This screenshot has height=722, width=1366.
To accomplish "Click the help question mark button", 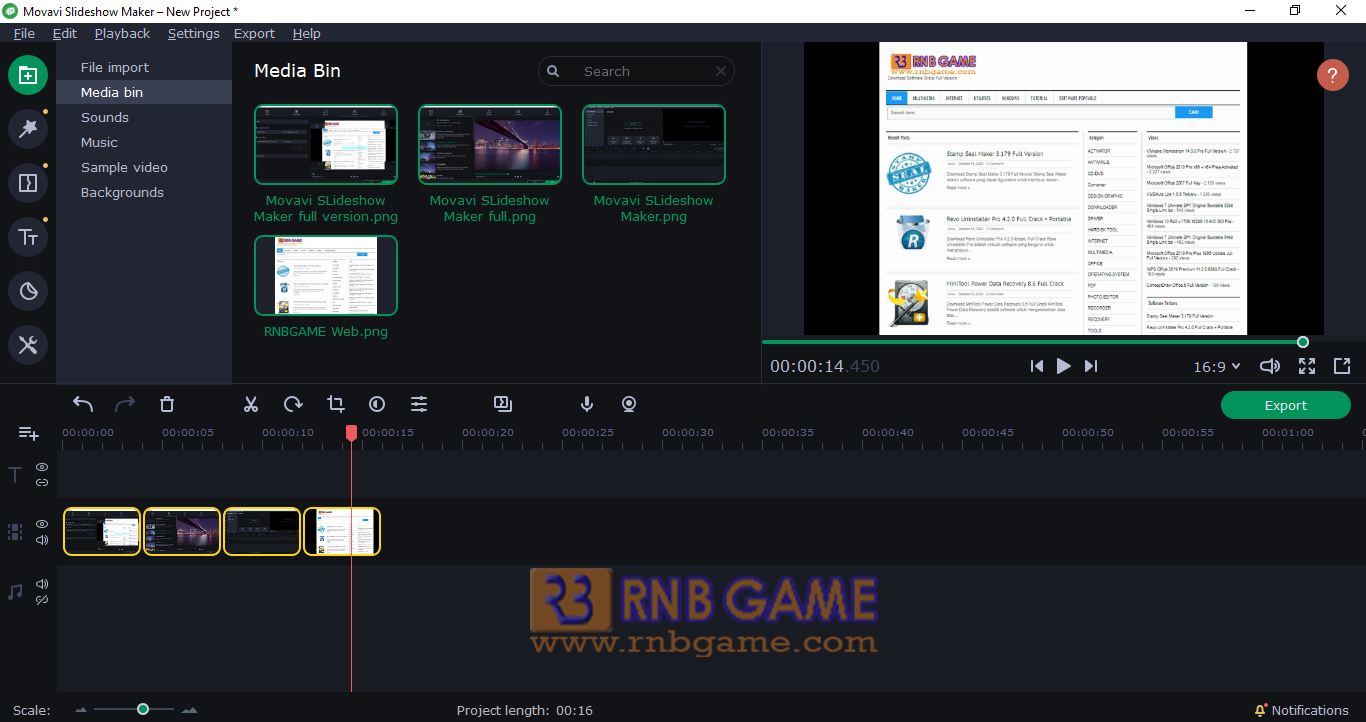I will (x=1333, y=75).
